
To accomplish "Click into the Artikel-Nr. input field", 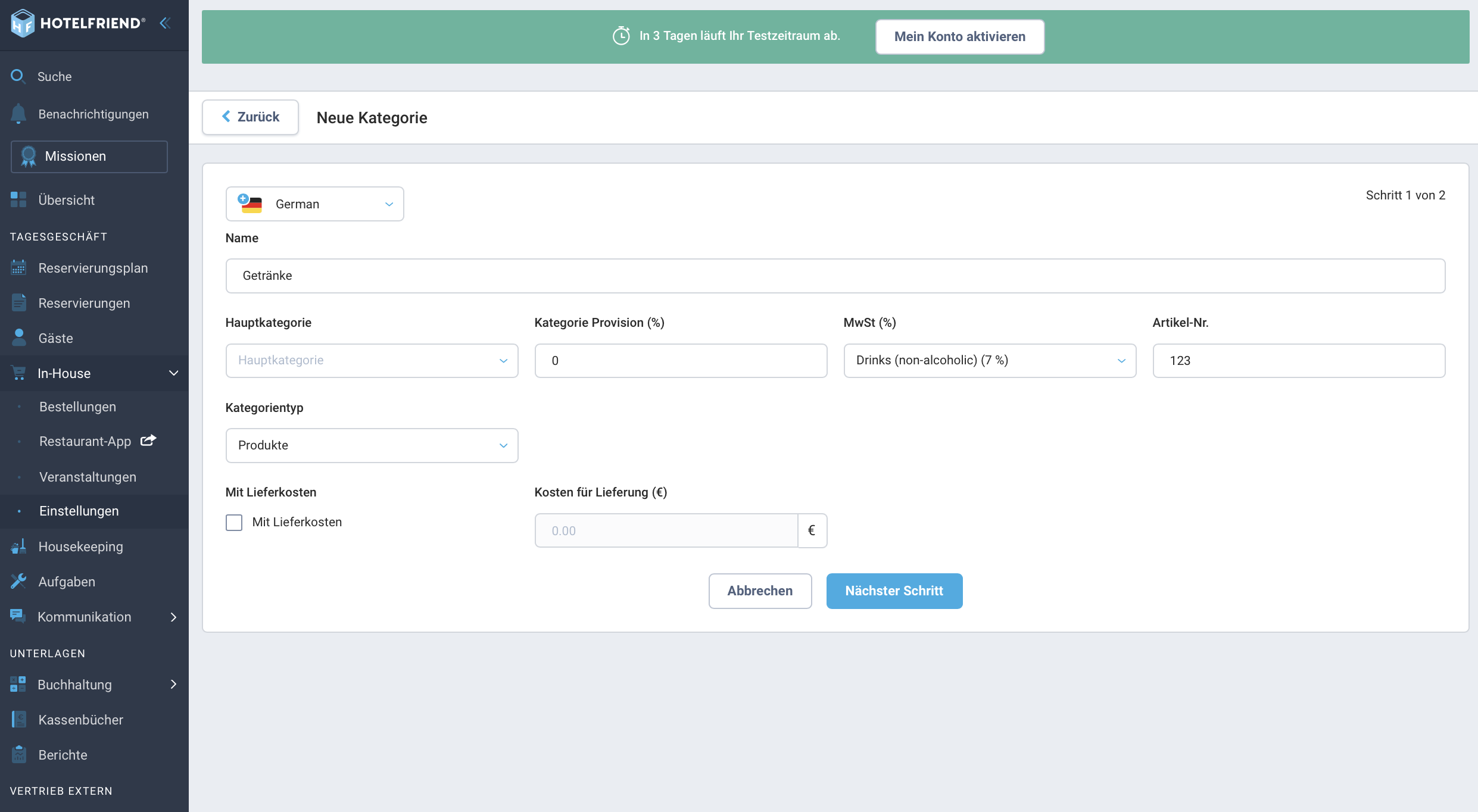I will pos(1299,361).
